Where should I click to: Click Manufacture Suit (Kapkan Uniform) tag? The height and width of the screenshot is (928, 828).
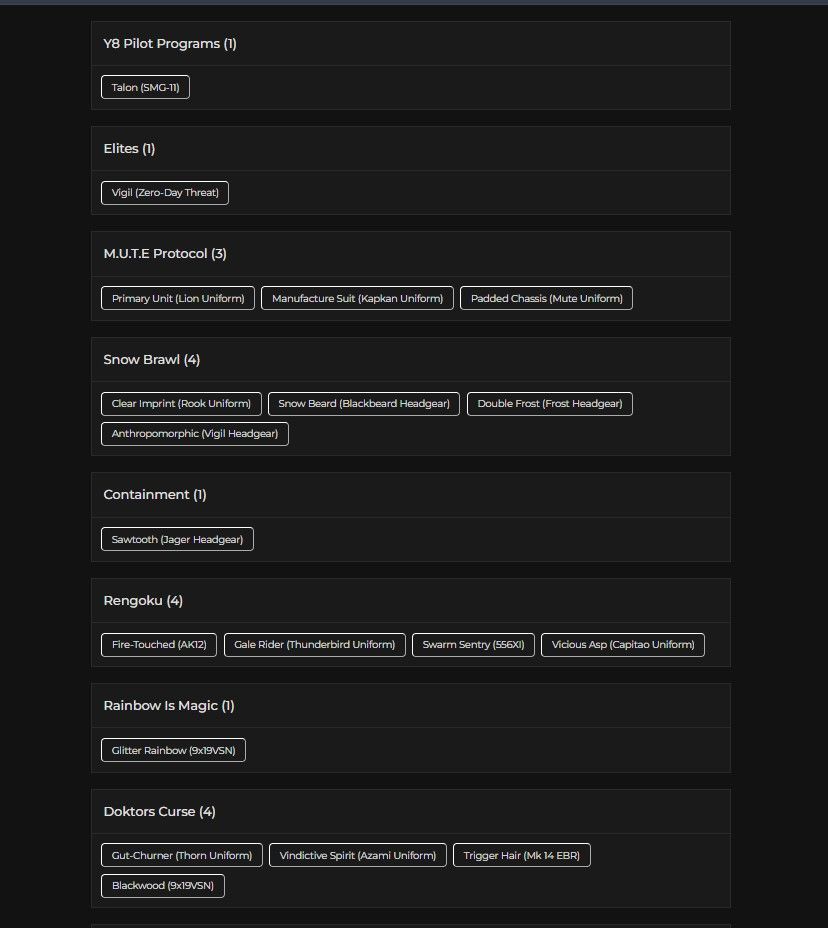[x=357, y=298]
